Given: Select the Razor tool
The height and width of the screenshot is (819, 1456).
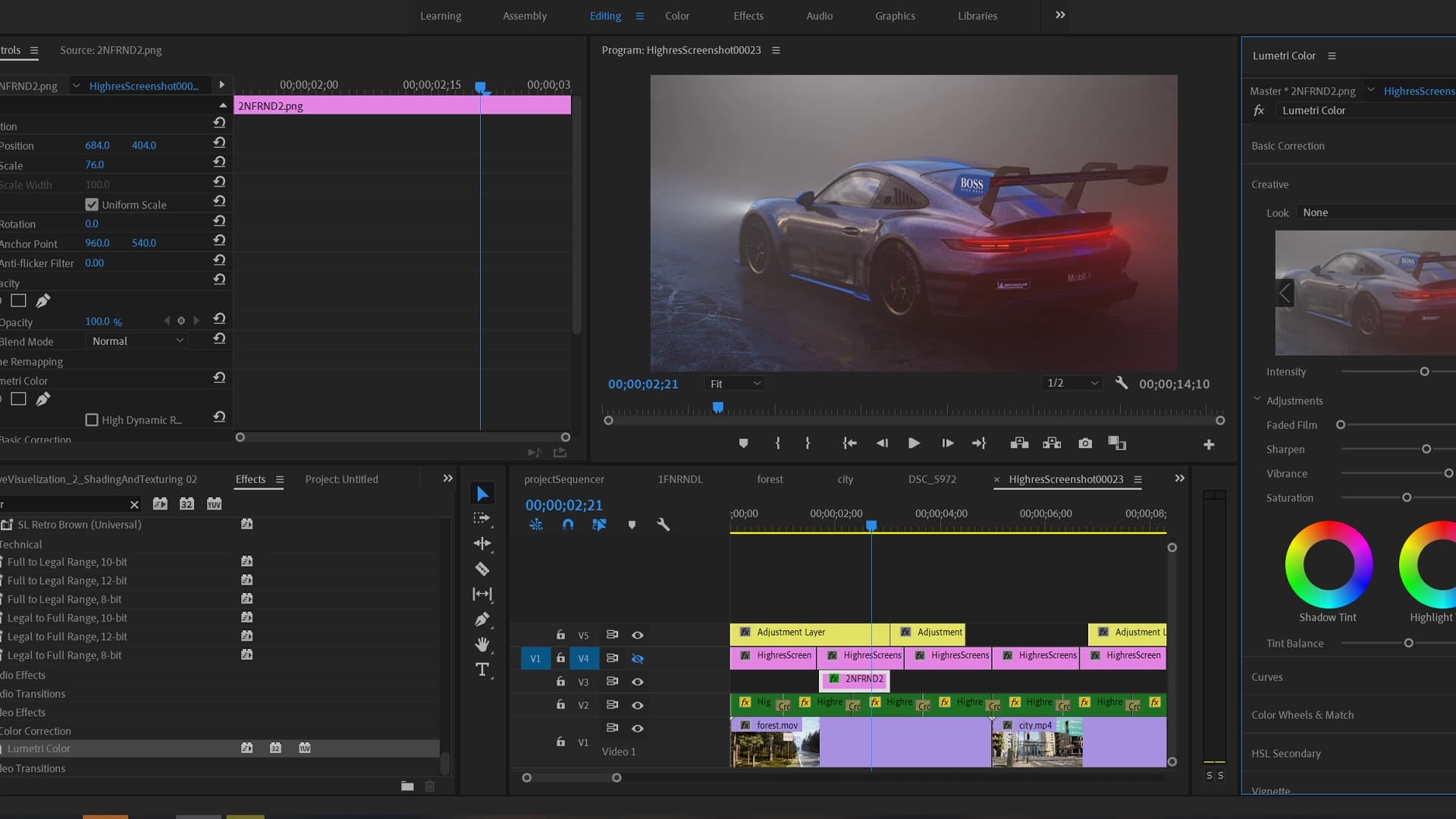Looking at the screenshot, I should tap(482, 569).
